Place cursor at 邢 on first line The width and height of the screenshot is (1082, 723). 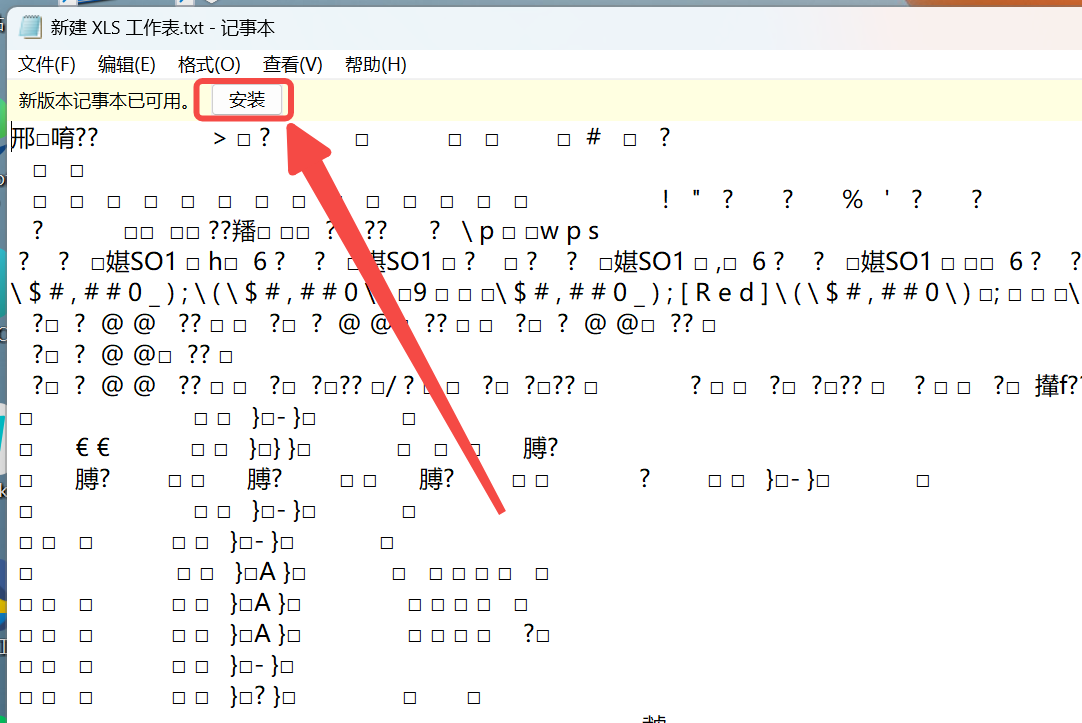[22, 138]
